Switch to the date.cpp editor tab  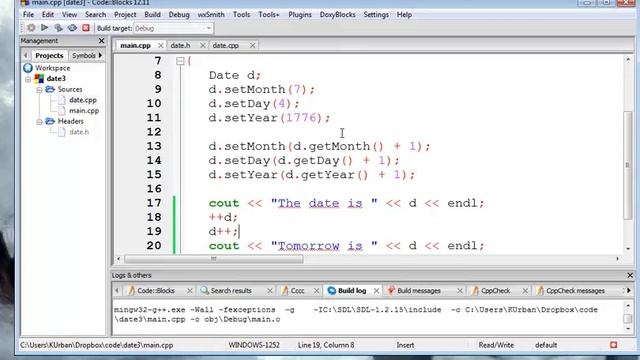226,46
